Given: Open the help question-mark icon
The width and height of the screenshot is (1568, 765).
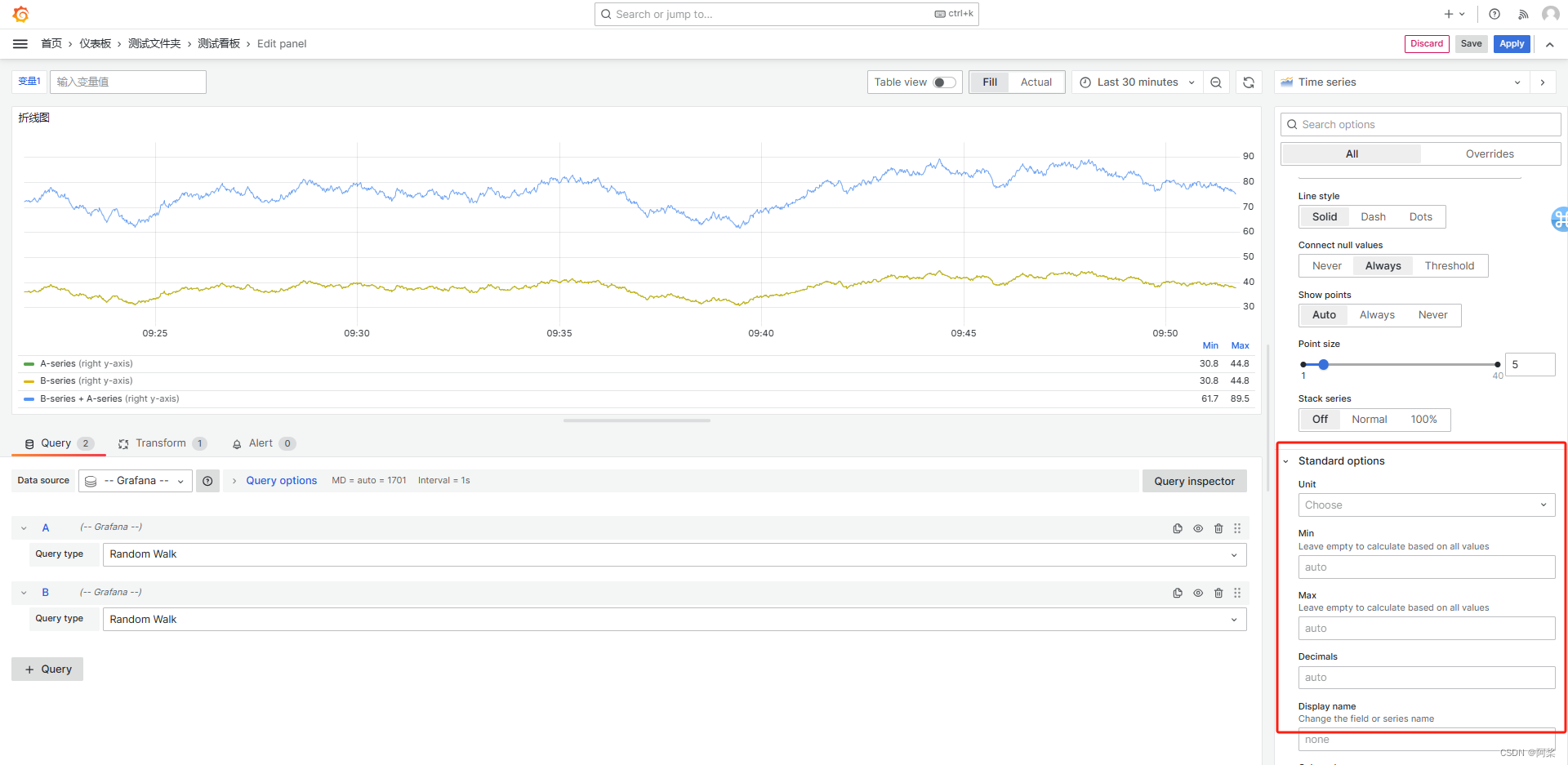Looking at the screenshot, I should (x=1494, y=14).
